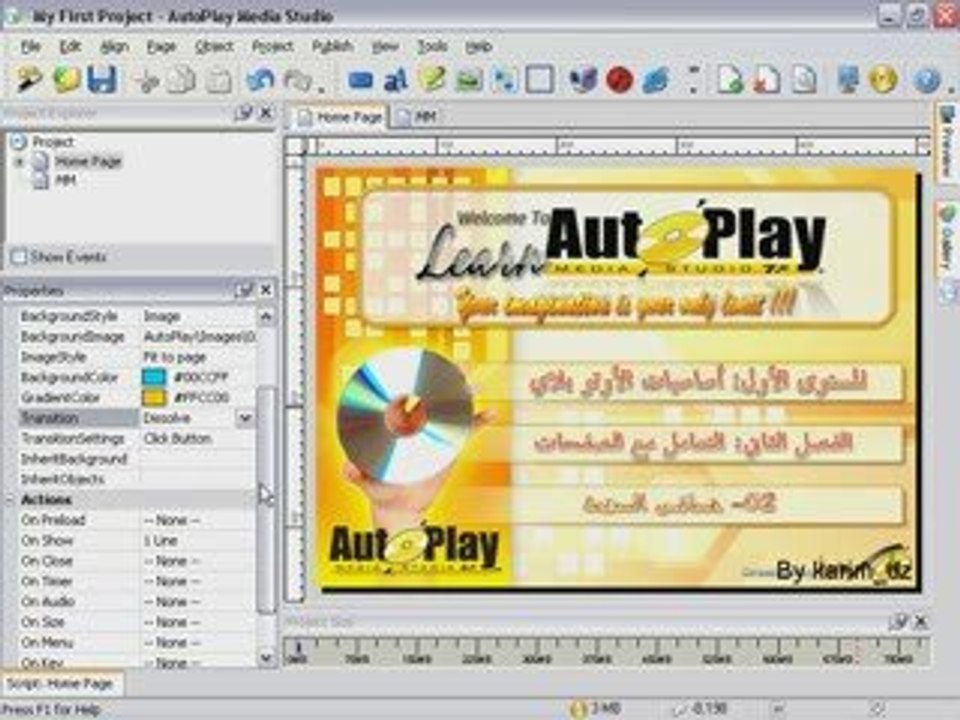This screenshot has height=720, width=960.
Task: Pin the Project Explorer panel
Action: pyautogui.click(x=243, y=113)
